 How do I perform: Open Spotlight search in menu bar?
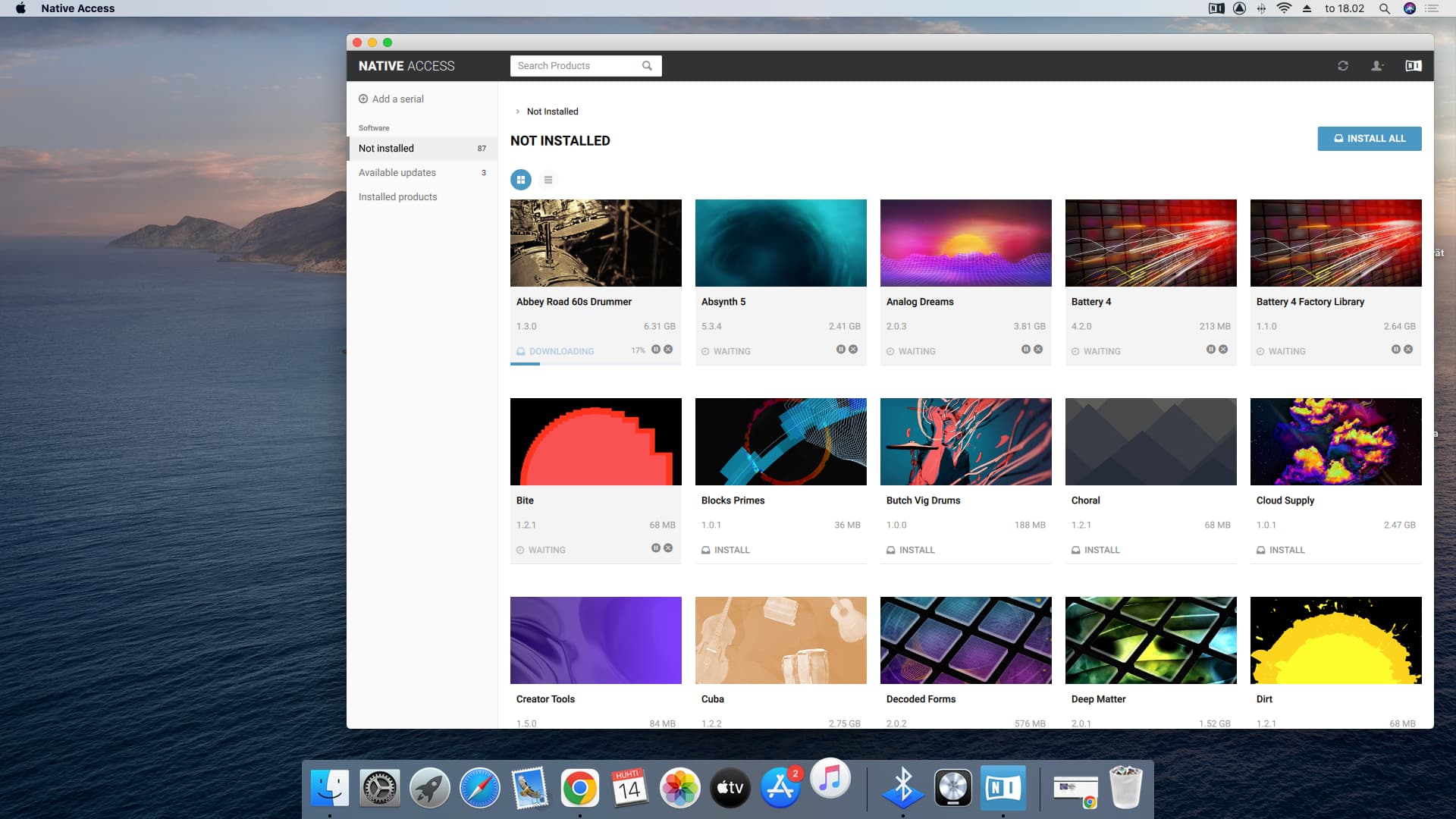1385,8
